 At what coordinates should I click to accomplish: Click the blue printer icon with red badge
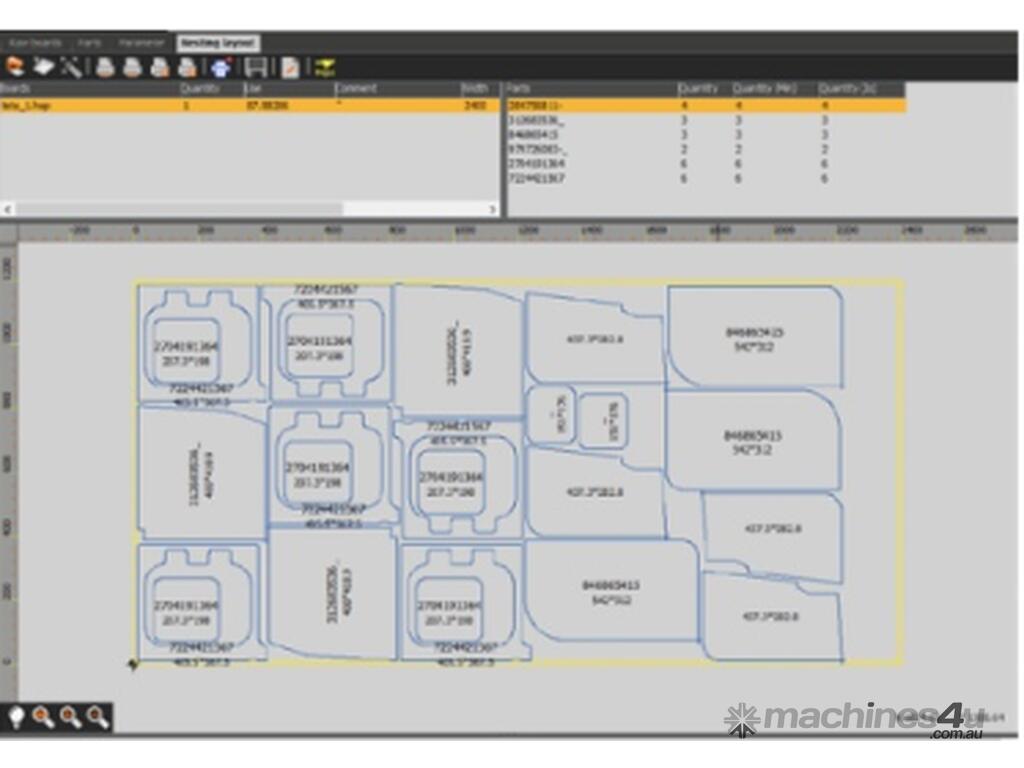[x=221, y=67]
